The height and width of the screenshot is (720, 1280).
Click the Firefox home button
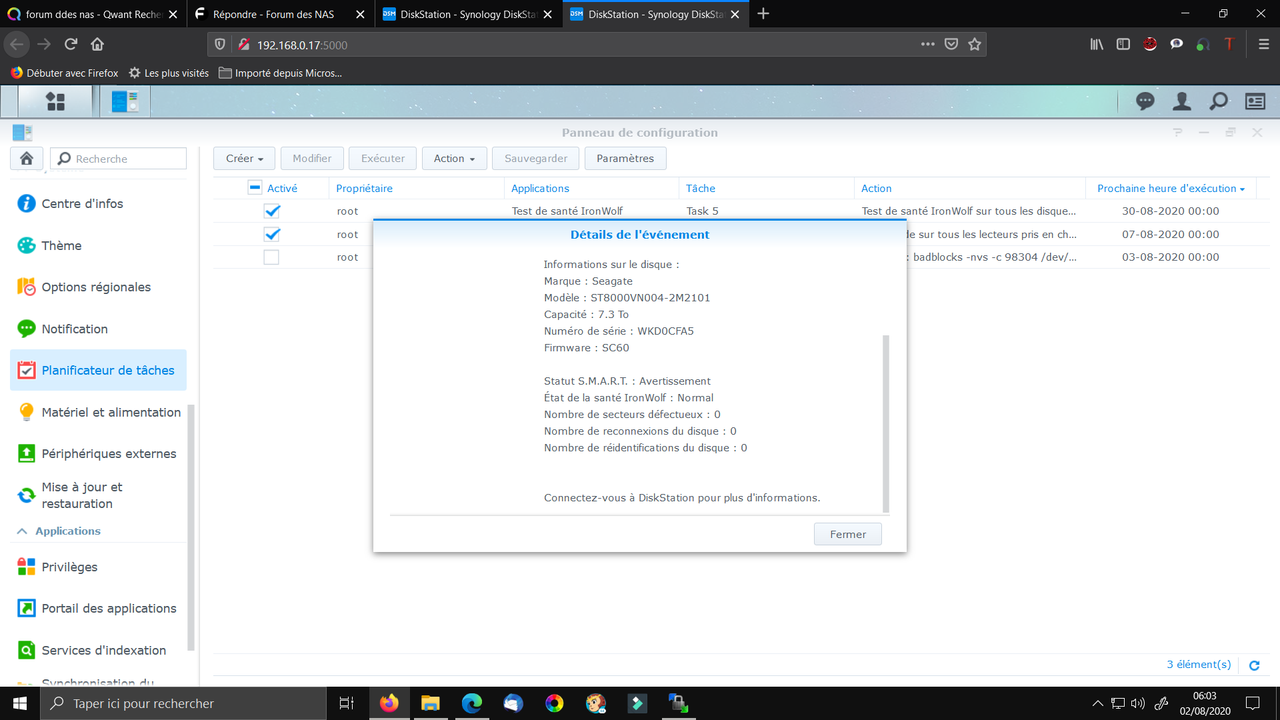[x=97, y=44]
